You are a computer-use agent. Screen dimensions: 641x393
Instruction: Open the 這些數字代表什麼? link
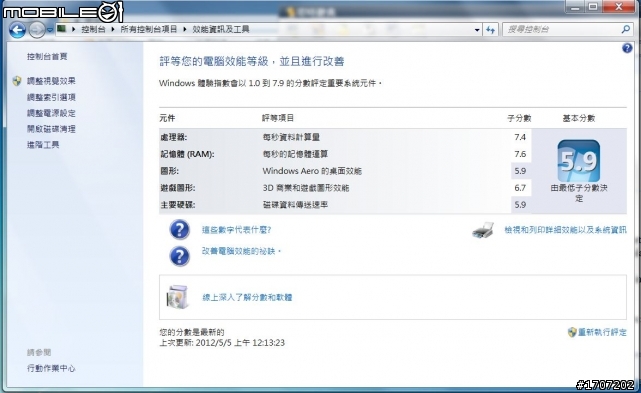[x=236, y=230]
